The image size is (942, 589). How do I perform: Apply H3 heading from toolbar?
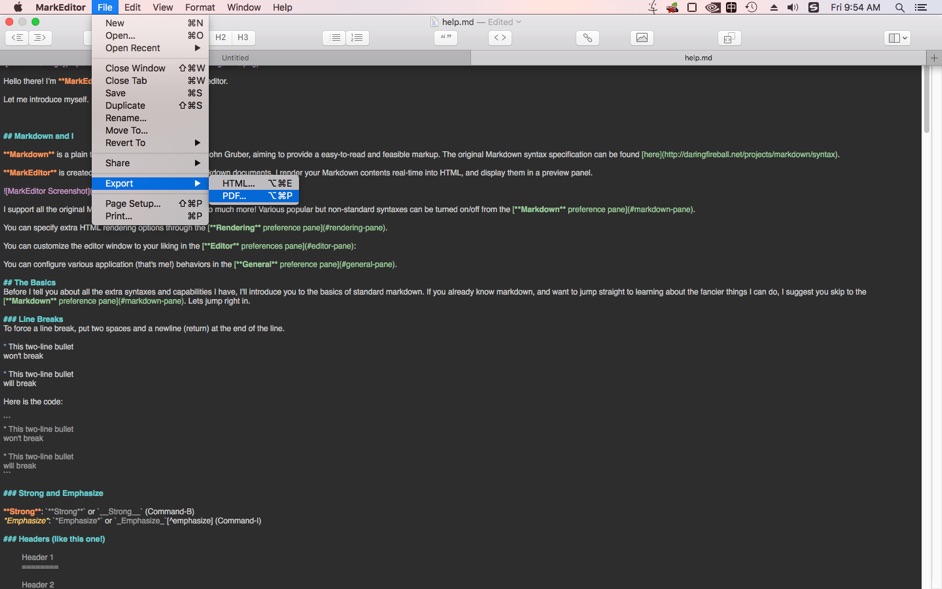pos(243,38)
